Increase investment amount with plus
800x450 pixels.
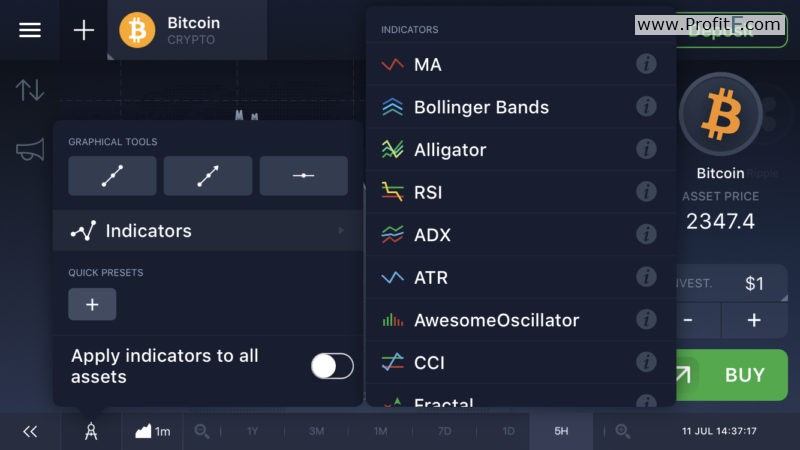click(x=754, y=320)
